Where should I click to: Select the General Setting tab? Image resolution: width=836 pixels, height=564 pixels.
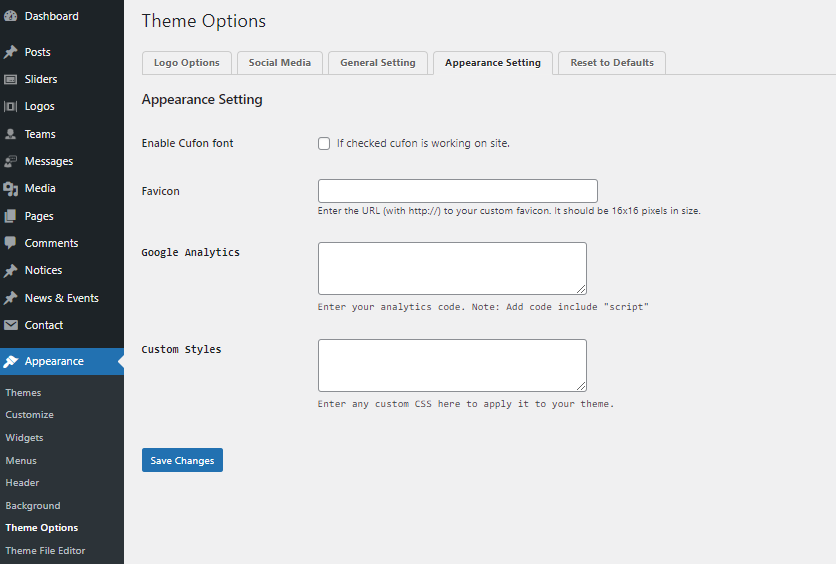click(378, 63)
